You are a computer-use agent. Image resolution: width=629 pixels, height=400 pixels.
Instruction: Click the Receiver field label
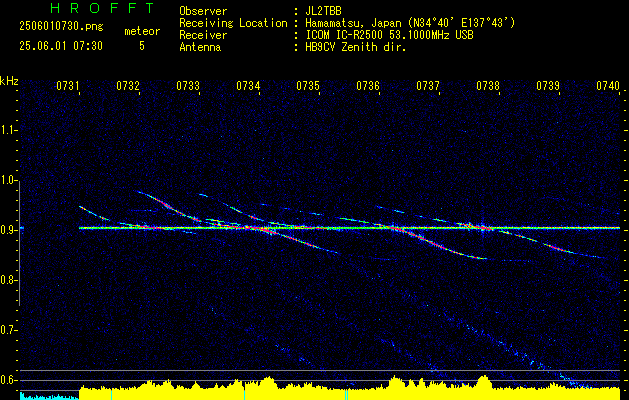(x=203, y=35)
